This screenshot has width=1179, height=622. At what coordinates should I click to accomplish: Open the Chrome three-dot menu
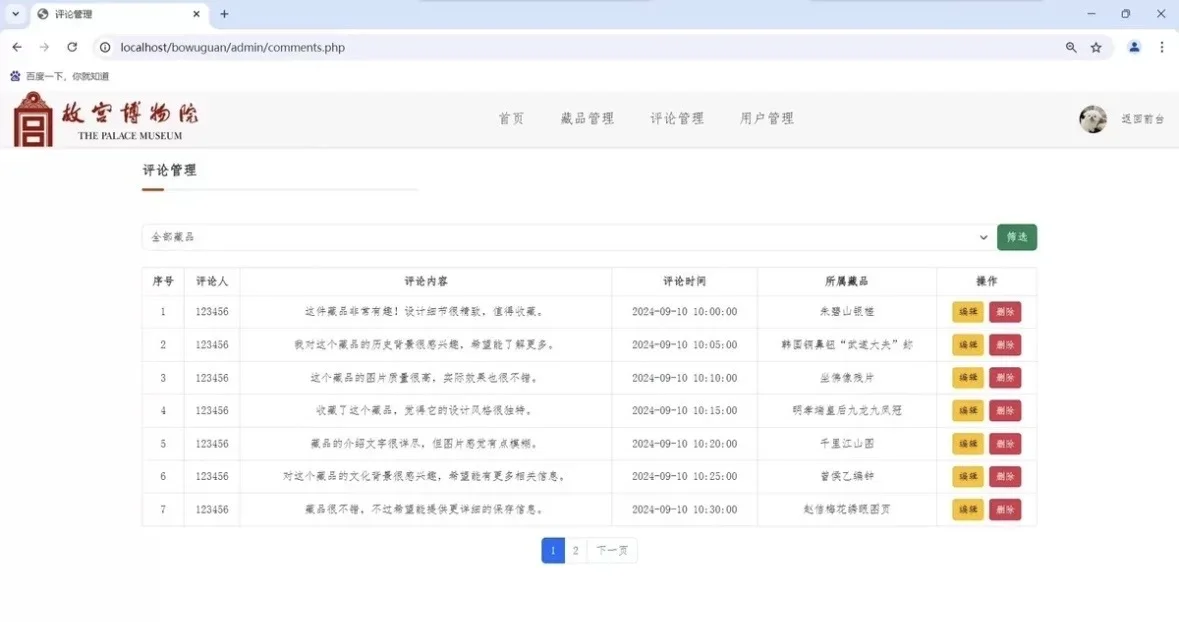tap(1161, 47)
